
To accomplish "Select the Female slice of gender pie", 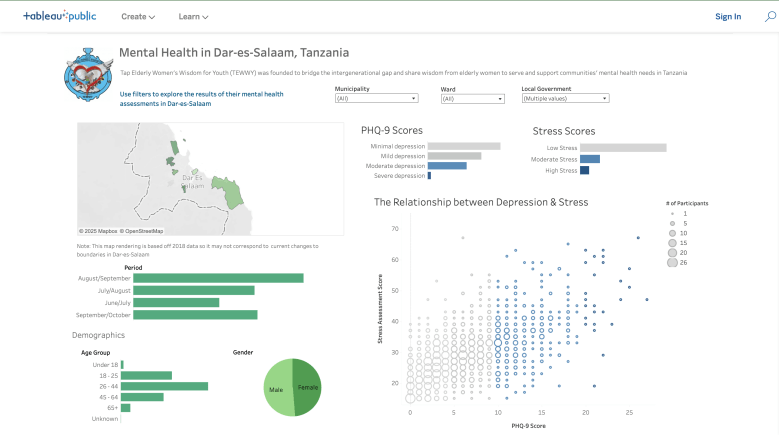I will tap(306, 387).
